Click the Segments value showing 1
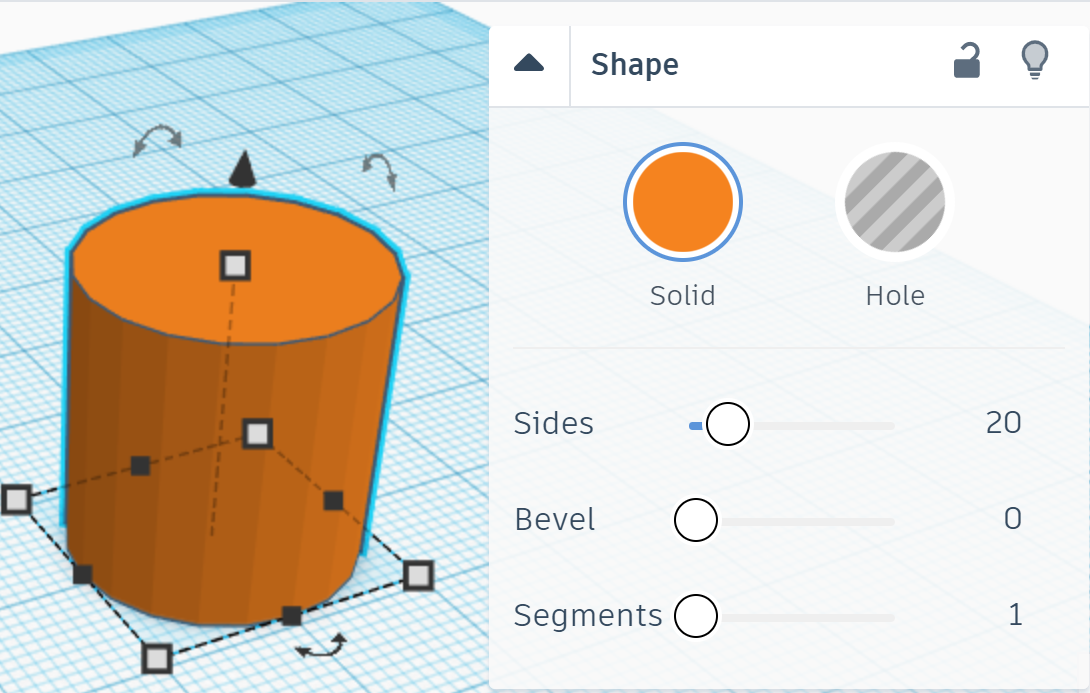This screenshot has height=693, width=1090. pyautogui.click(x=1014, y=616)
